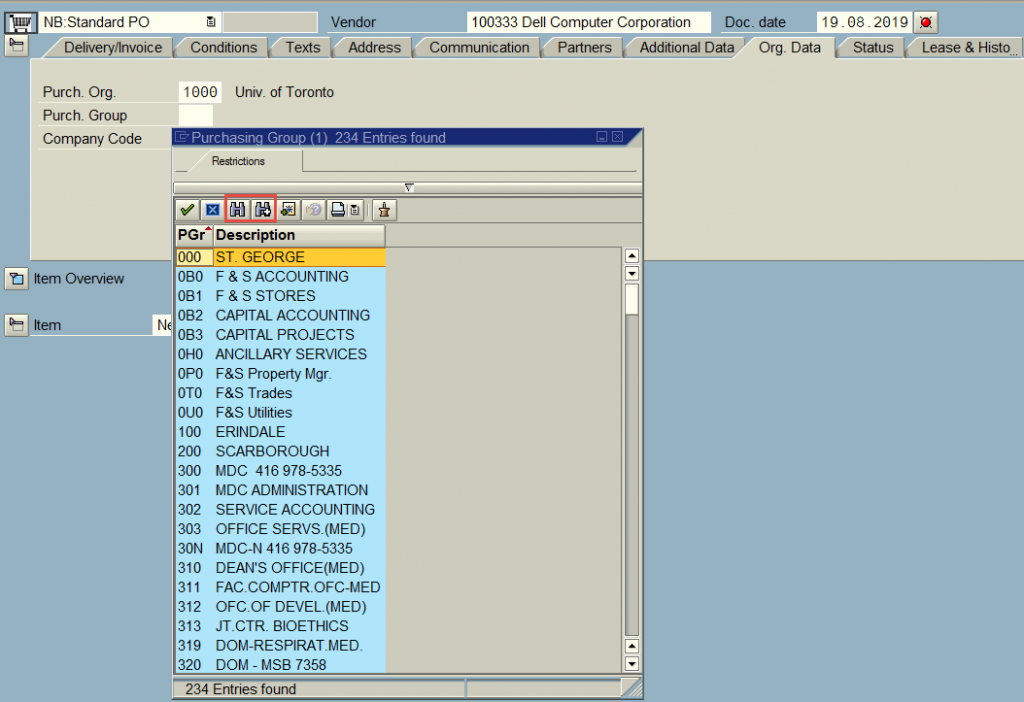Expand the restrictions area with triangle bar

408,187
